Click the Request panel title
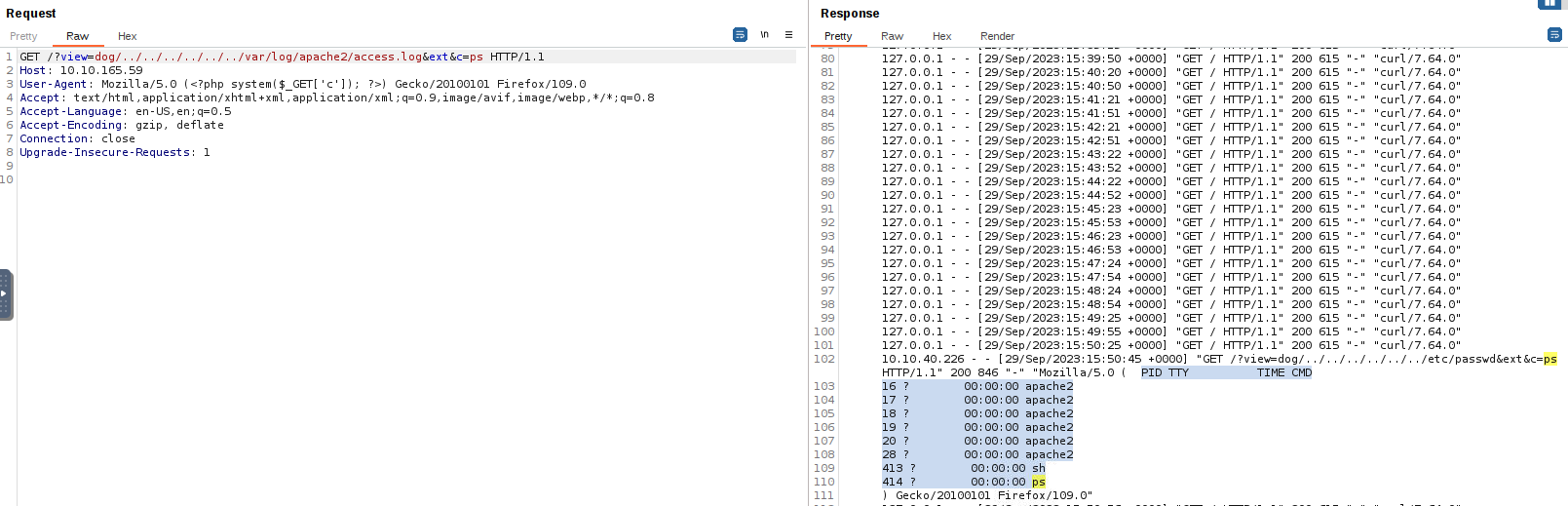Screen dimensions: 1568x506 coord(31,13)
